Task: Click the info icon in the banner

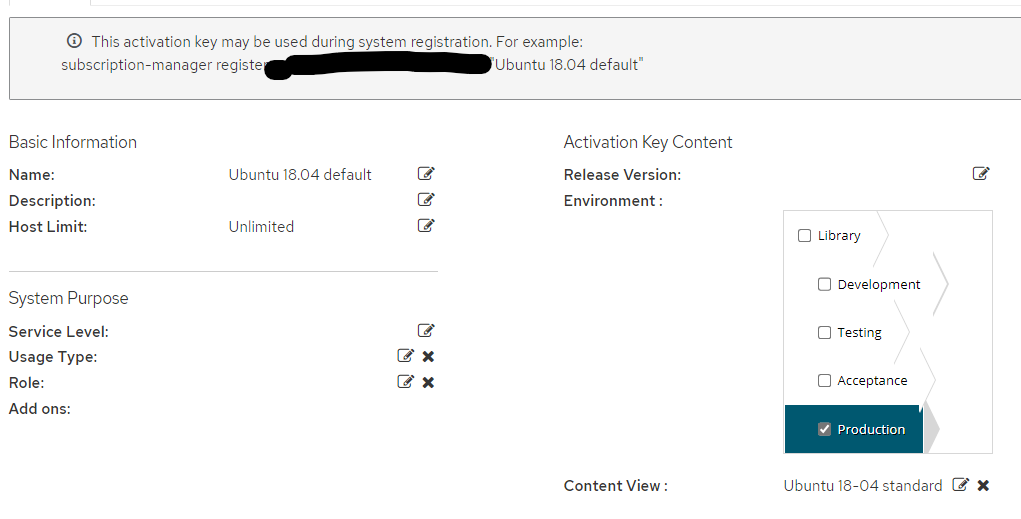Action: pos(74,41)
